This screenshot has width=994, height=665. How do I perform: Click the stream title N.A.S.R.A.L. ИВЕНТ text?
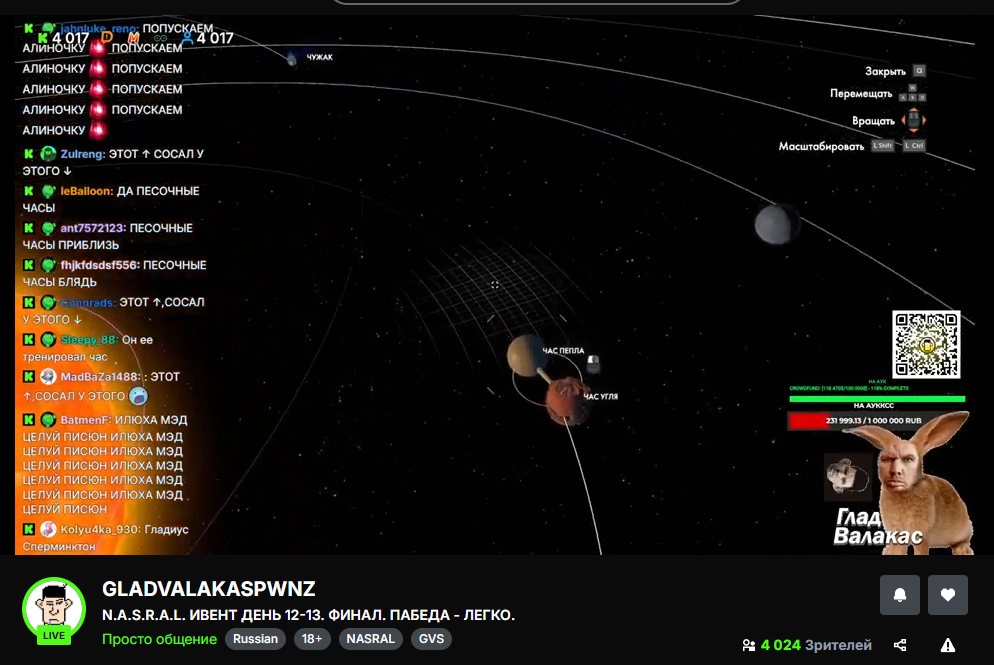(308, 615)
